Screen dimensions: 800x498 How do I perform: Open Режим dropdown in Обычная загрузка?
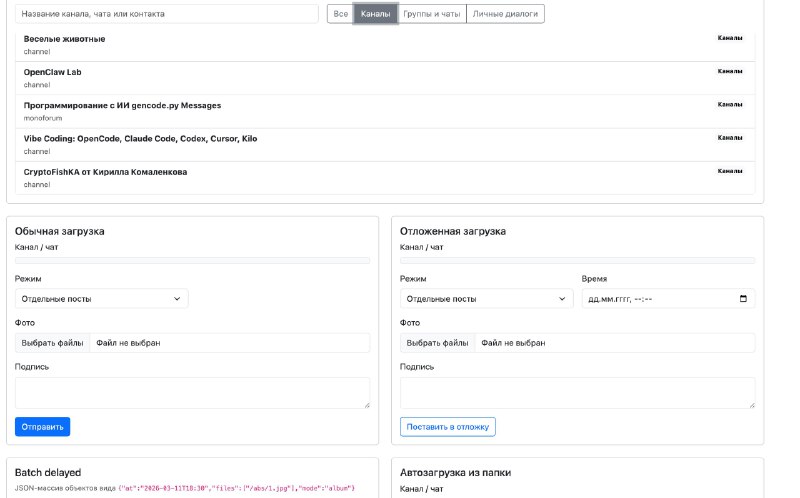101,299
